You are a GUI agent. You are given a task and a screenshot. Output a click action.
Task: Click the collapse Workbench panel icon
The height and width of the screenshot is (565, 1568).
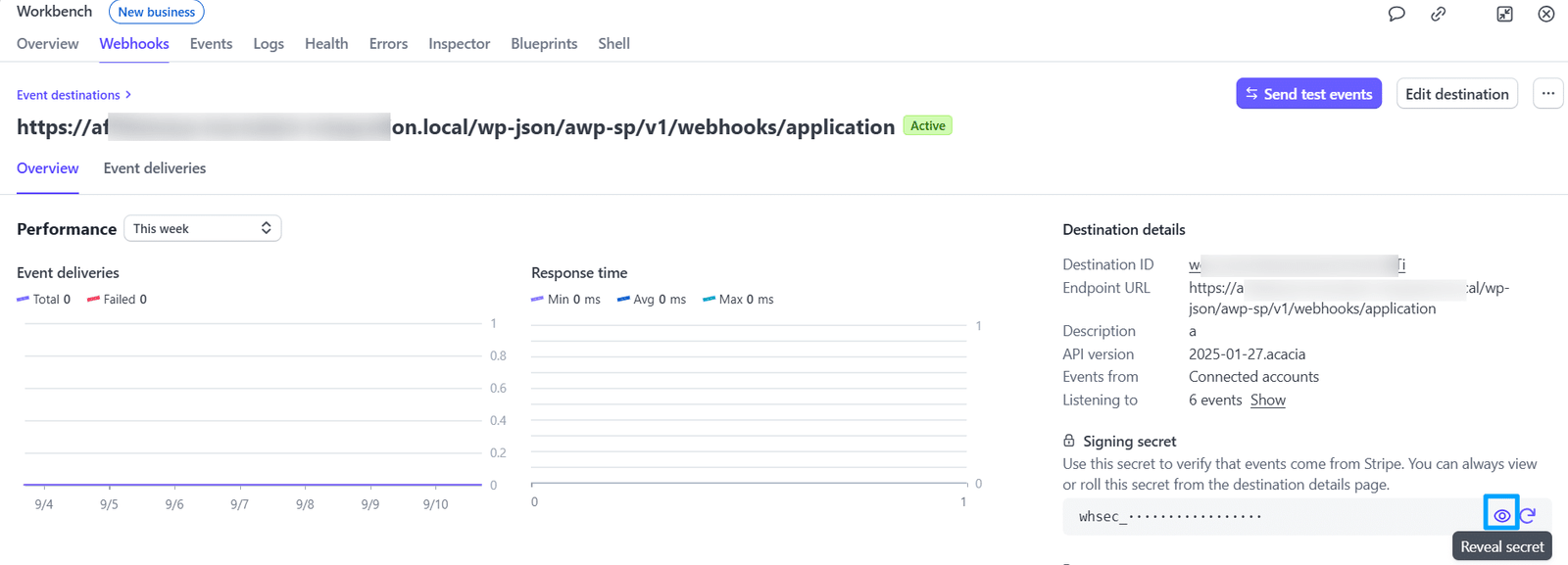pyautogui.click(x=1504, y=14)
